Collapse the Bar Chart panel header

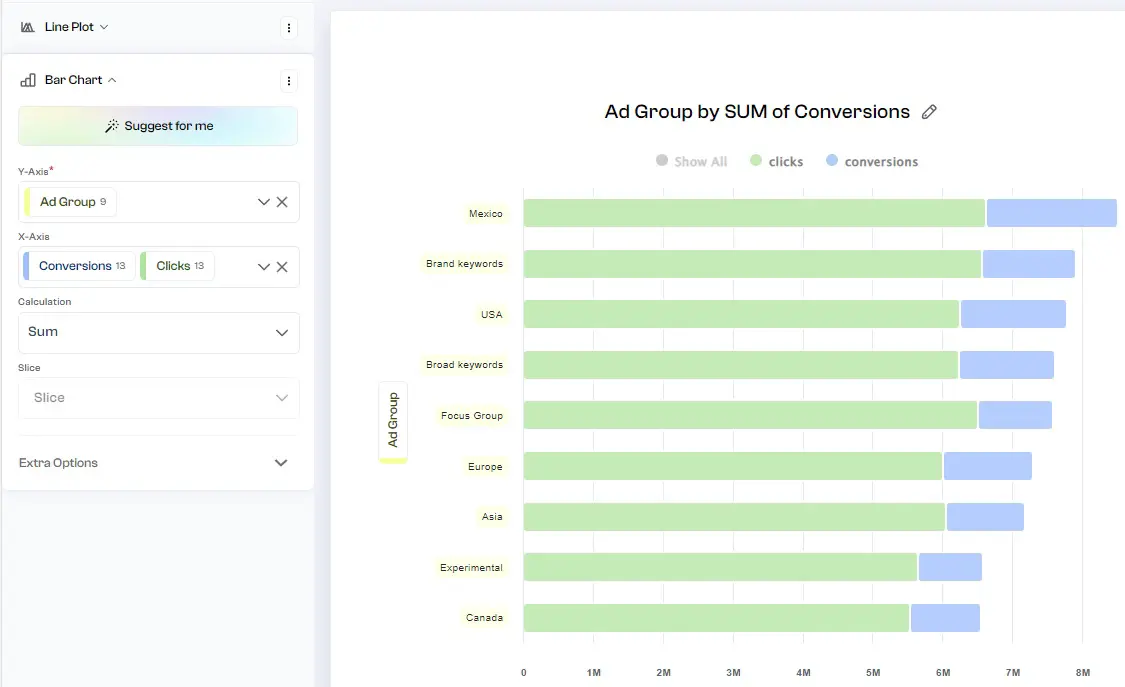coord(113,80)
